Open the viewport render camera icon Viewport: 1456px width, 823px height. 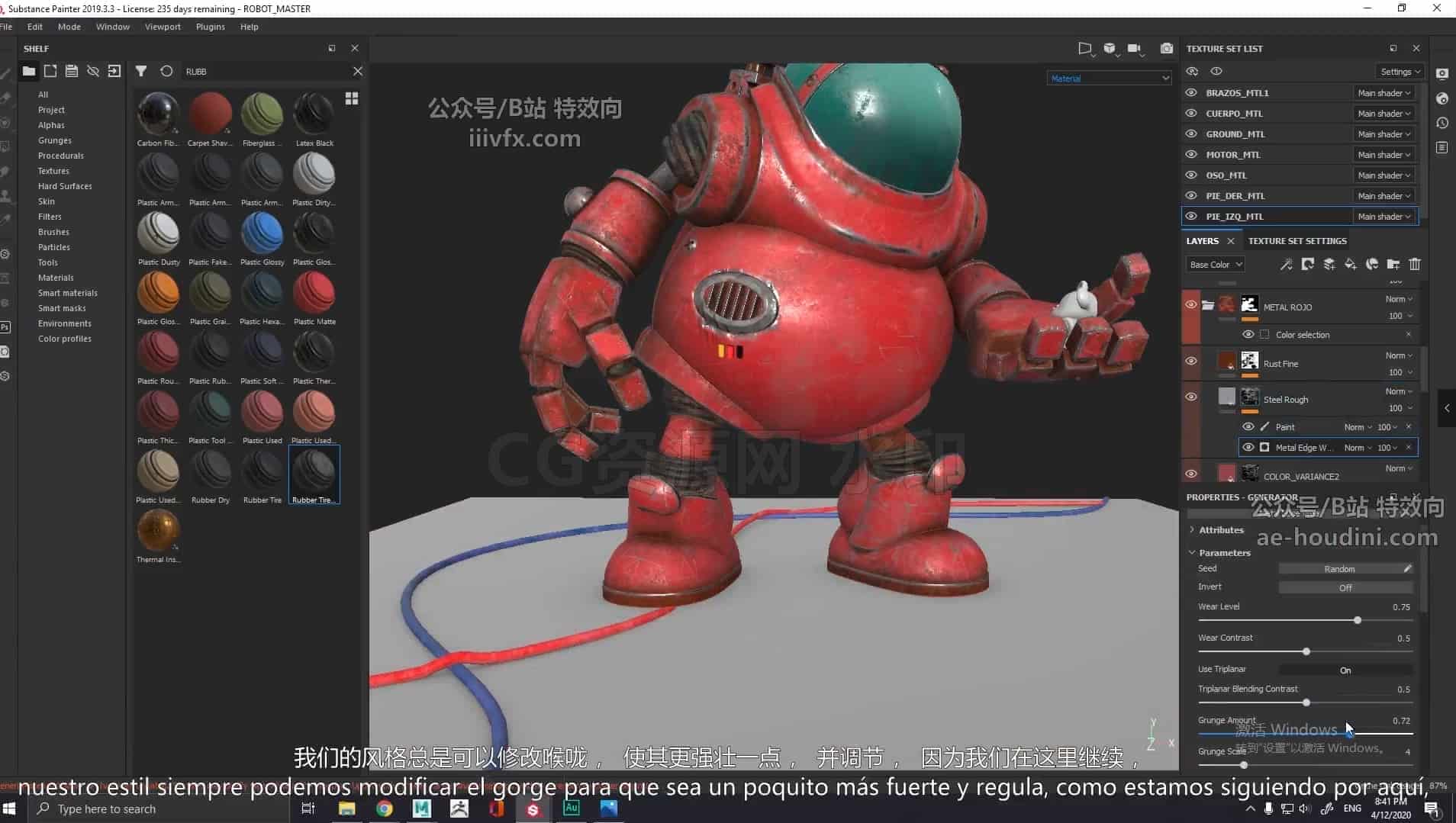click(x=1167, y=48)
